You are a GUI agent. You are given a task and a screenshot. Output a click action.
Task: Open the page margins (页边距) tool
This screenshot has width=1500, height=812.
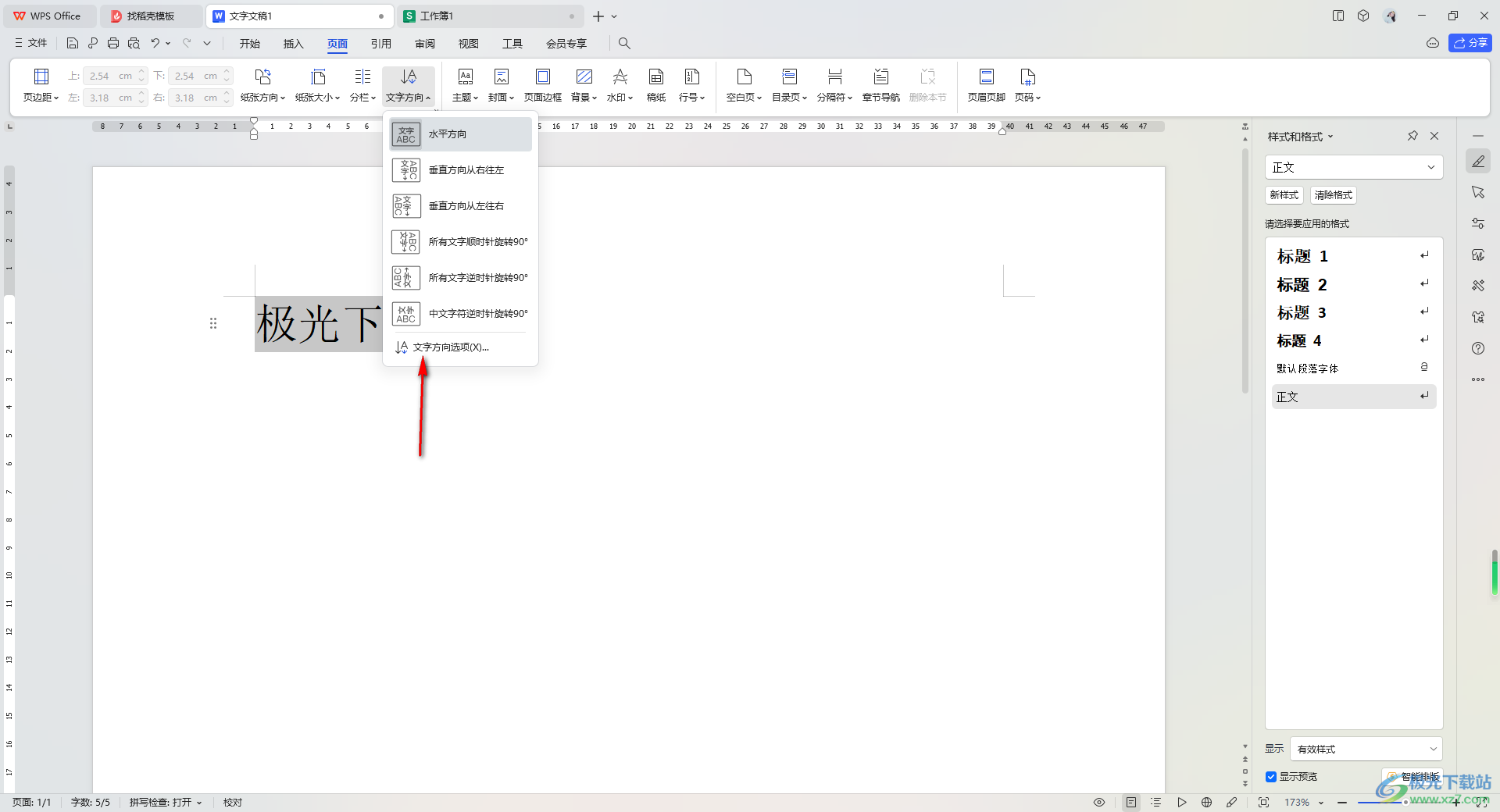[x=41, y=85]
